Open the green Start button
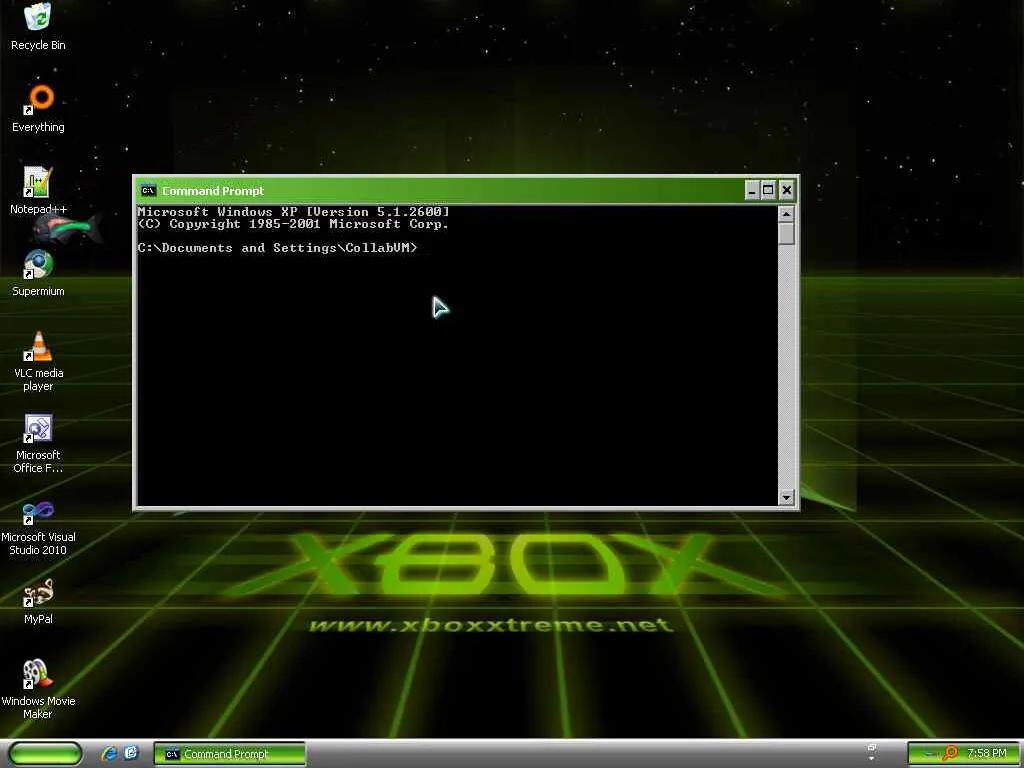This screenshot has width=1024, height=768. pos(45,754)
